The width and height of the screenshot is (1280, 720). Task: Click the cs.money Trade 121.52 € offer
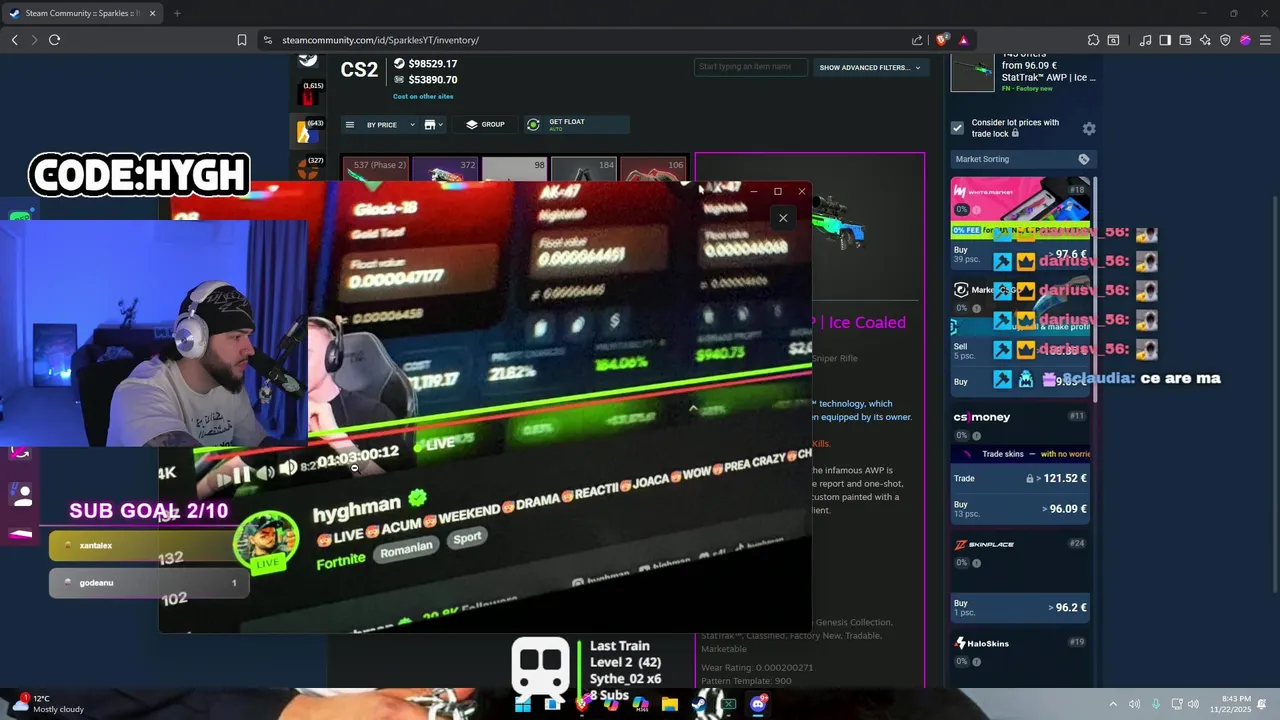pyautogui.click(x=1020, y=478)
